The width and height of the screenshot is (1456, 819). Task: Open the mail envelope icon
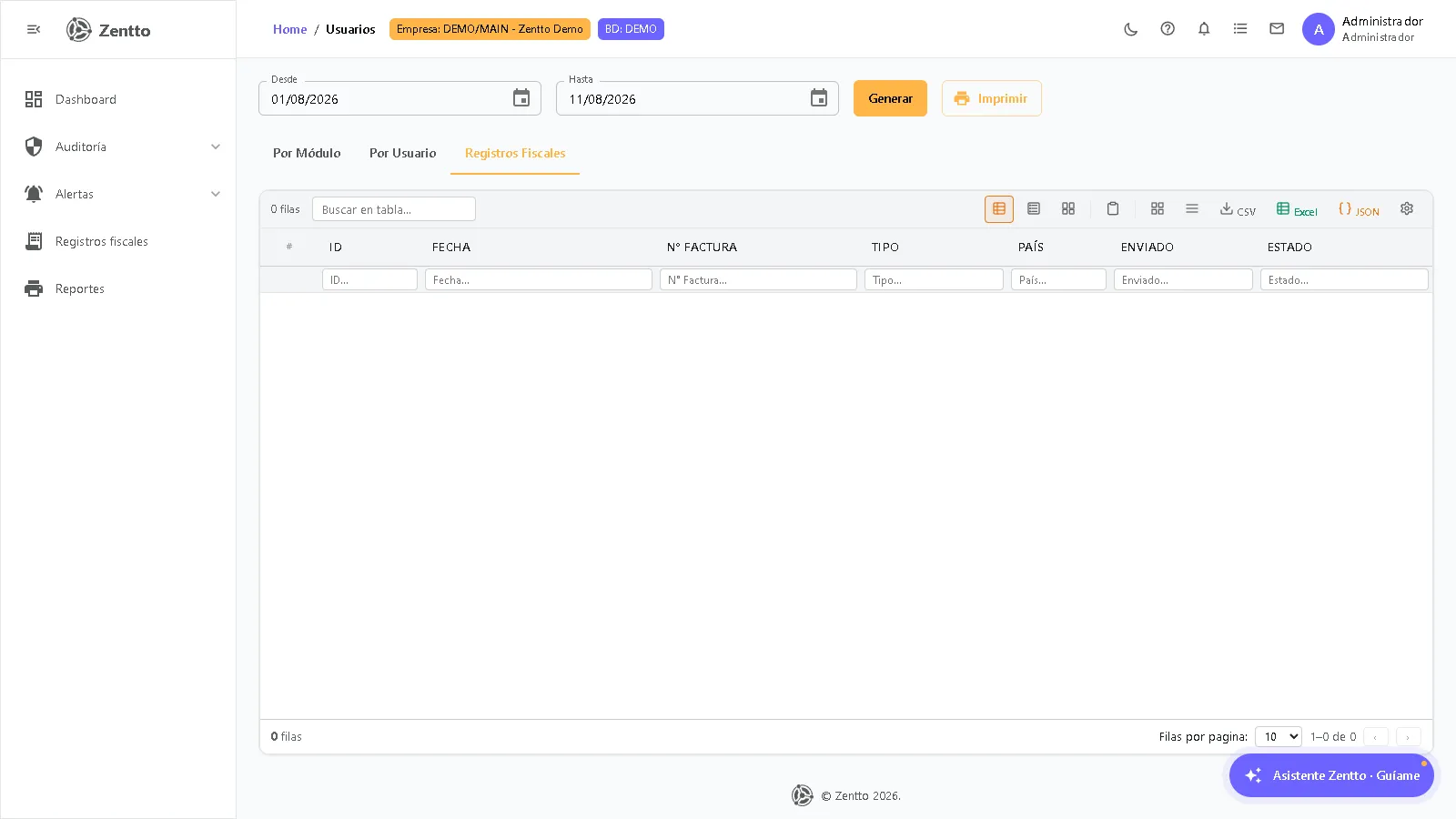1277,29
